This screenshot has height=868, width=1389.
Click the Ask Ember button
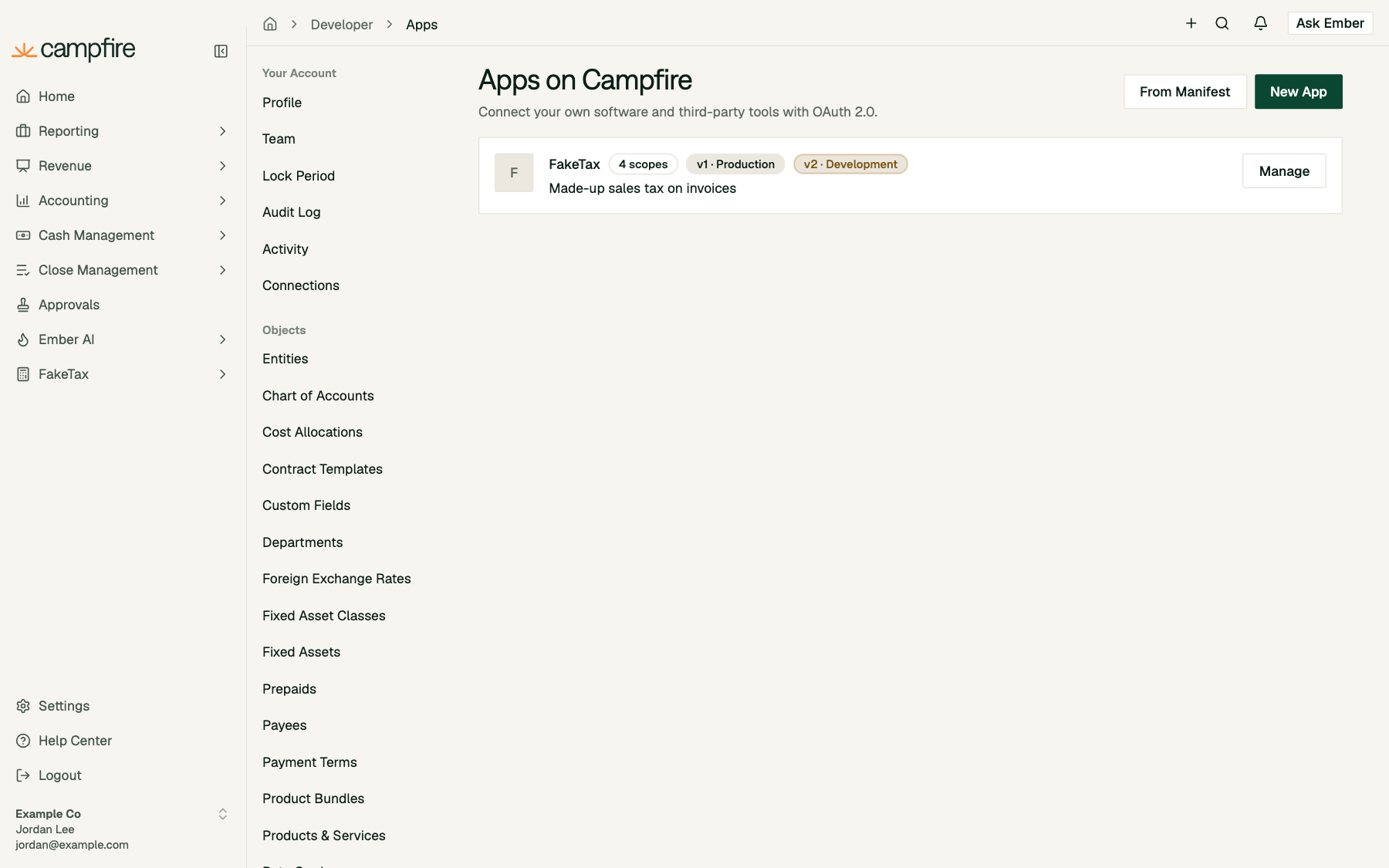1330,23
